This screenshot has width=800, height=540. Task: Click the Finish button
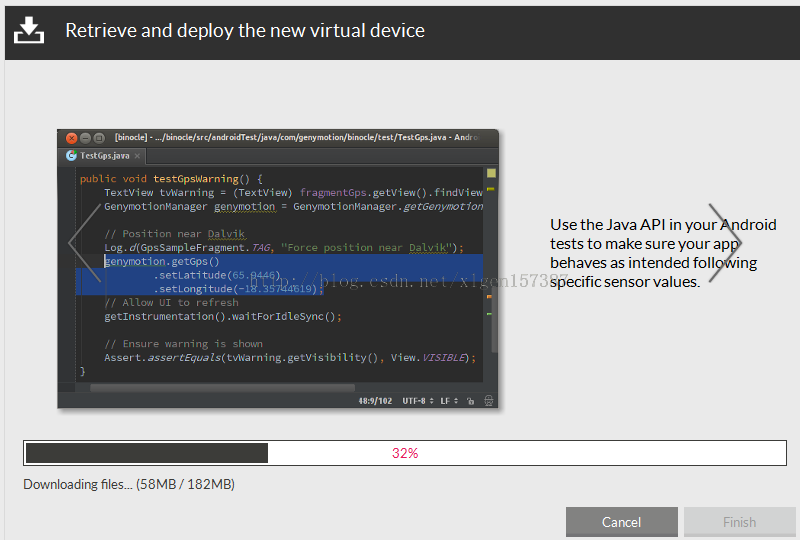pyautogui.click(x=739, y=522)
